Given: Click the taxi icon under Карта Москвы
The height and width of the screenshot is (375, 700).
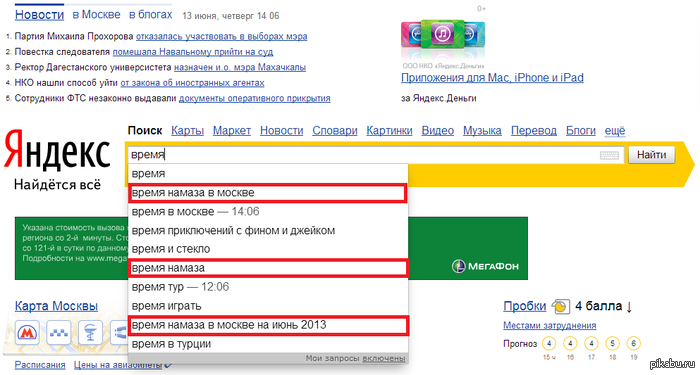Looking at the screenshot, I should pyautogui.click(x=58, y=333).
